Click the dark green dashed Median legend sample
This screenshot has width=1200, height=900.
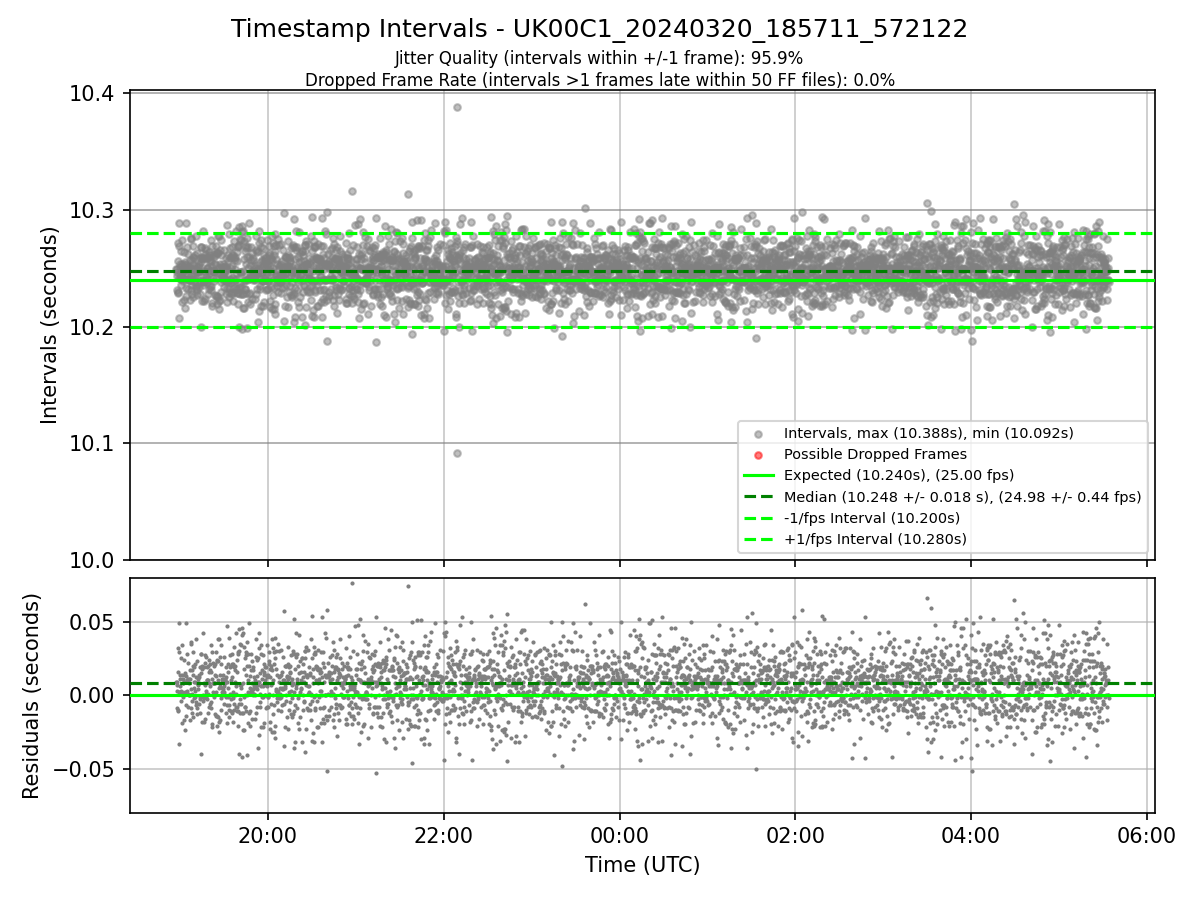click(758, 497)
